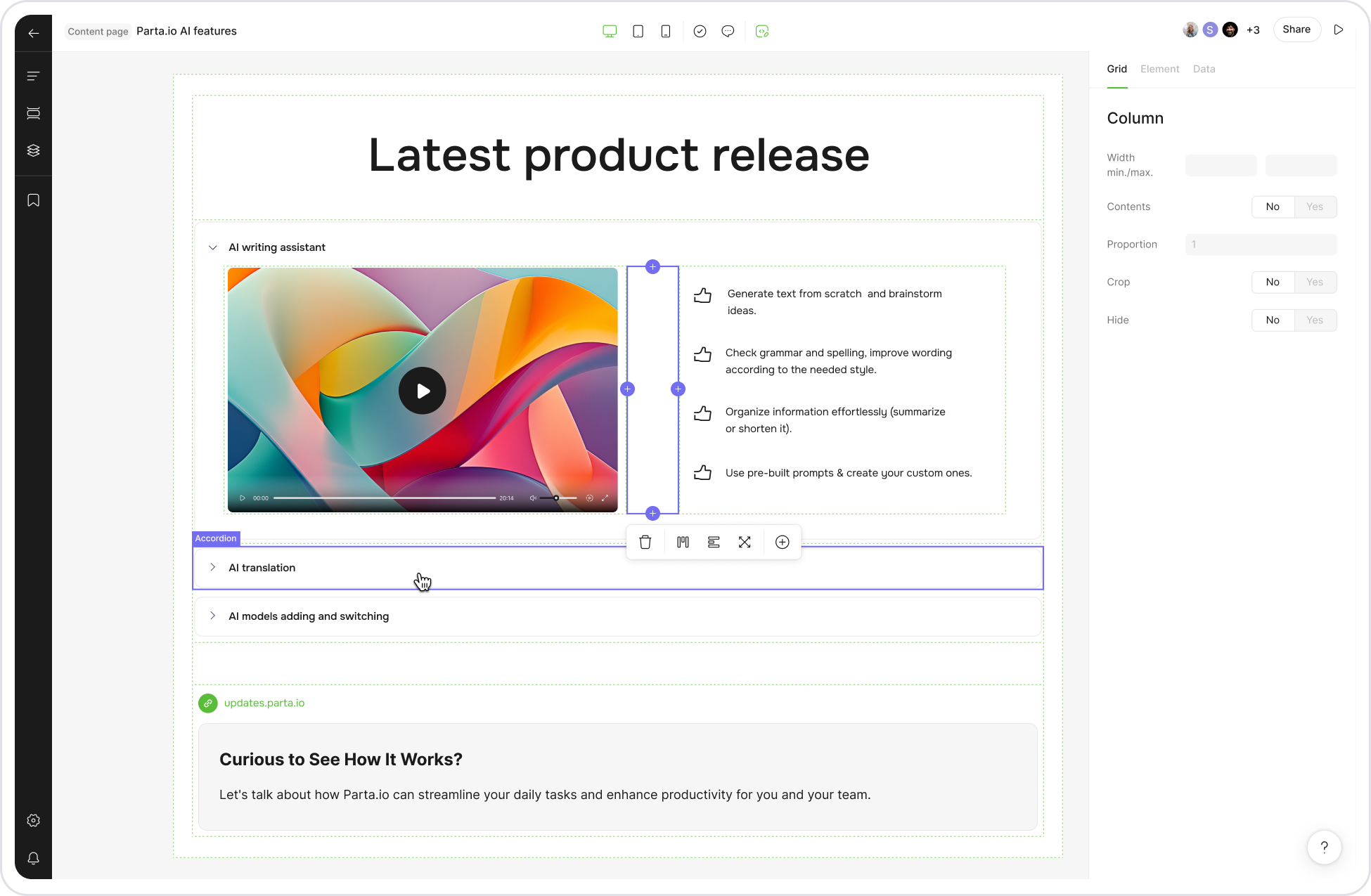Set Crop option to Yes

[x=1314, y=282]
